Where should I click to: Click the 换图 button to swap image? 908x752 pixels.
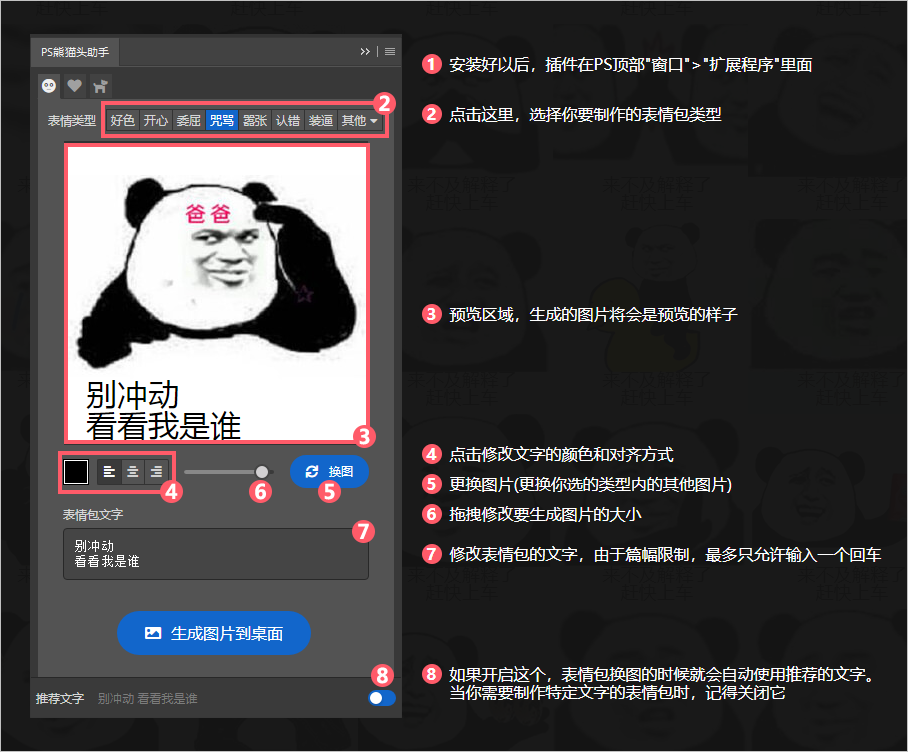(329, 472)
